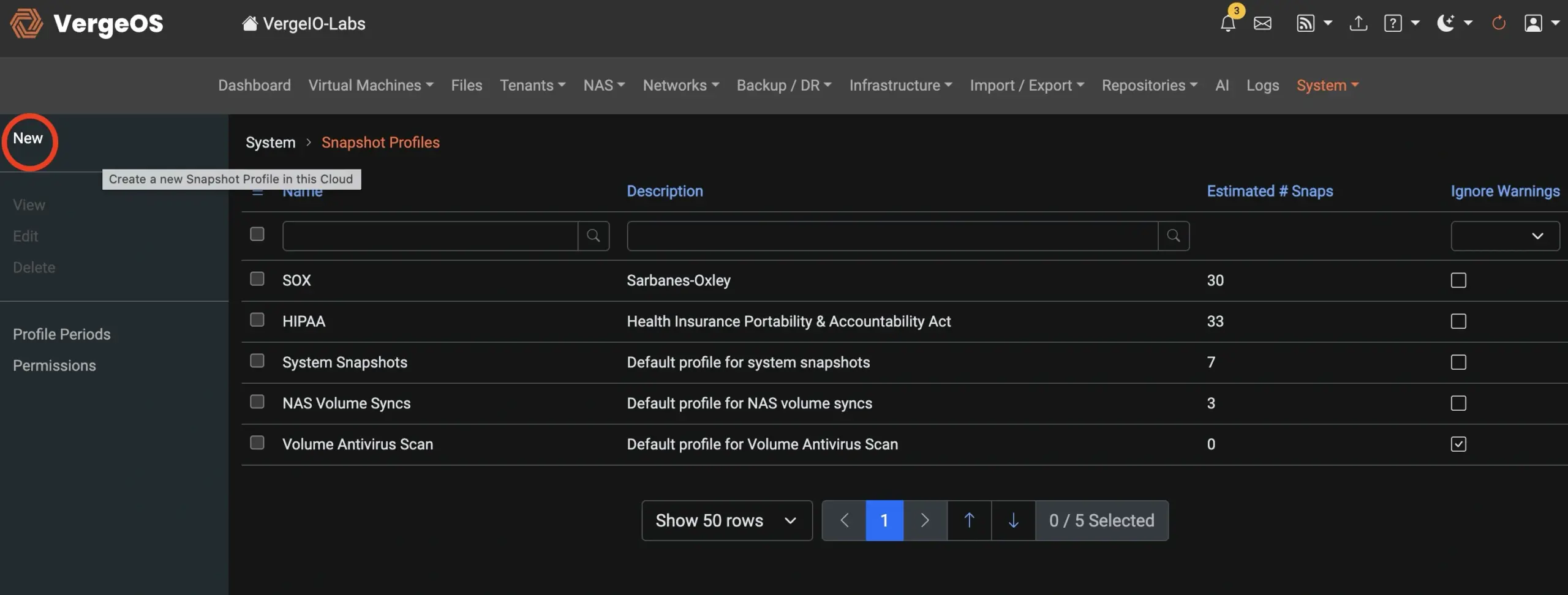1568x595 pixels.
Task: Open the Show 50 rows selector
Action: (x=726, y=520)
